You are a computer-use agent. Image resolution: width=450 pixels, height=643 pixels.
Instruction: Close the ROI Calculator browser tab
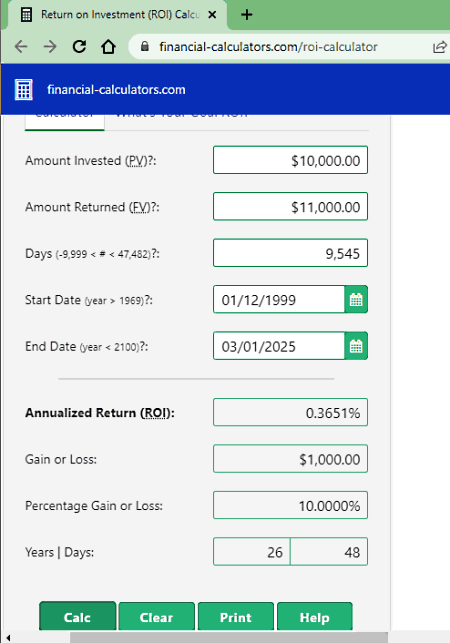point(212,15)
